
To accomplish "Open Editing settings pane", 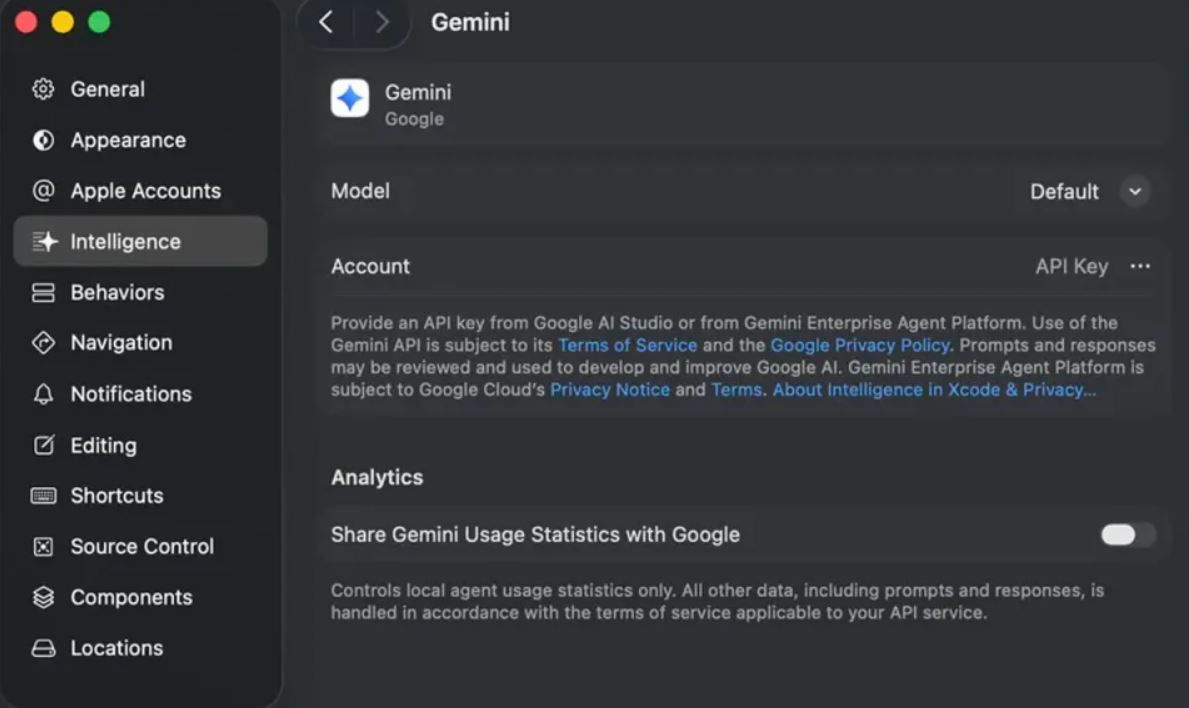I will 140,445.
